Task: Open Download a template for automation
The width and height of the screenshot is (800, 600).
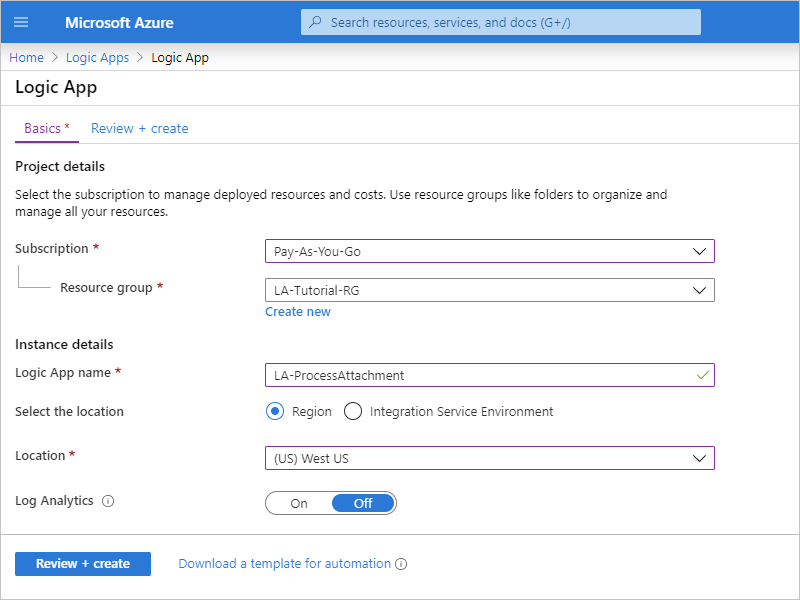Action: click(284, 564)
